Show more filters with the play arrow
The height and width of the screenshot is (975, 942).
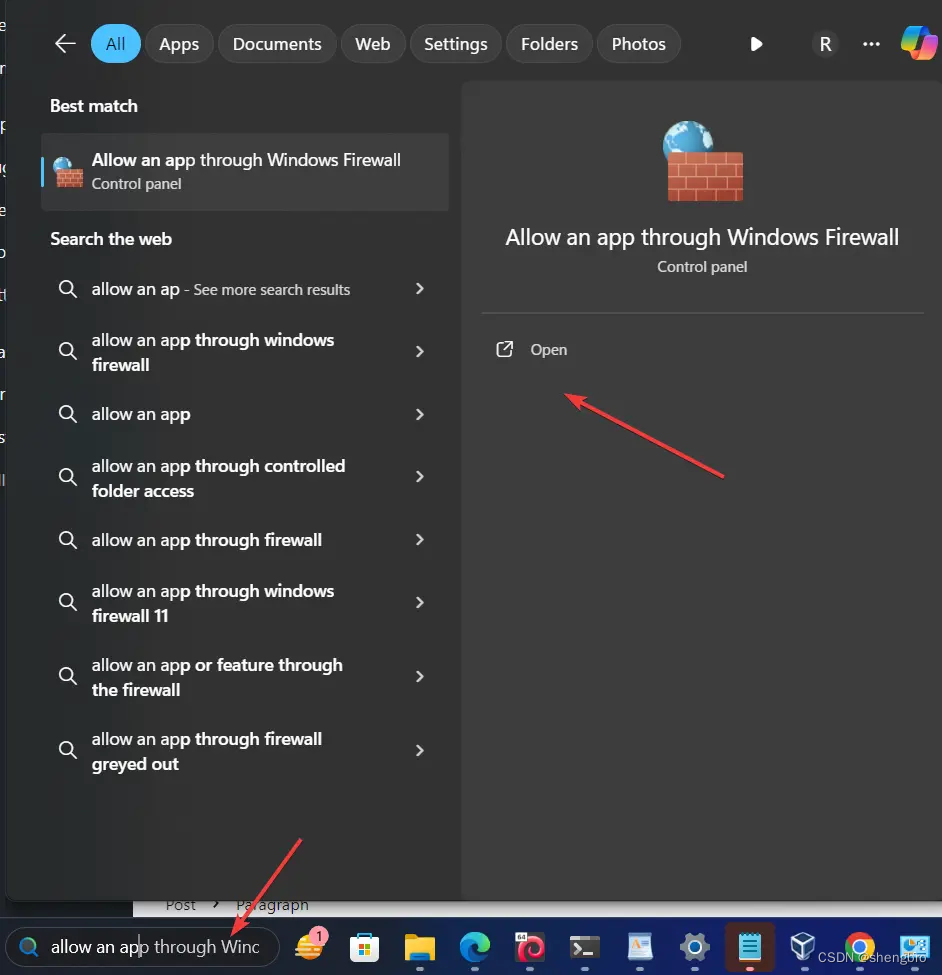pos(756,44)
